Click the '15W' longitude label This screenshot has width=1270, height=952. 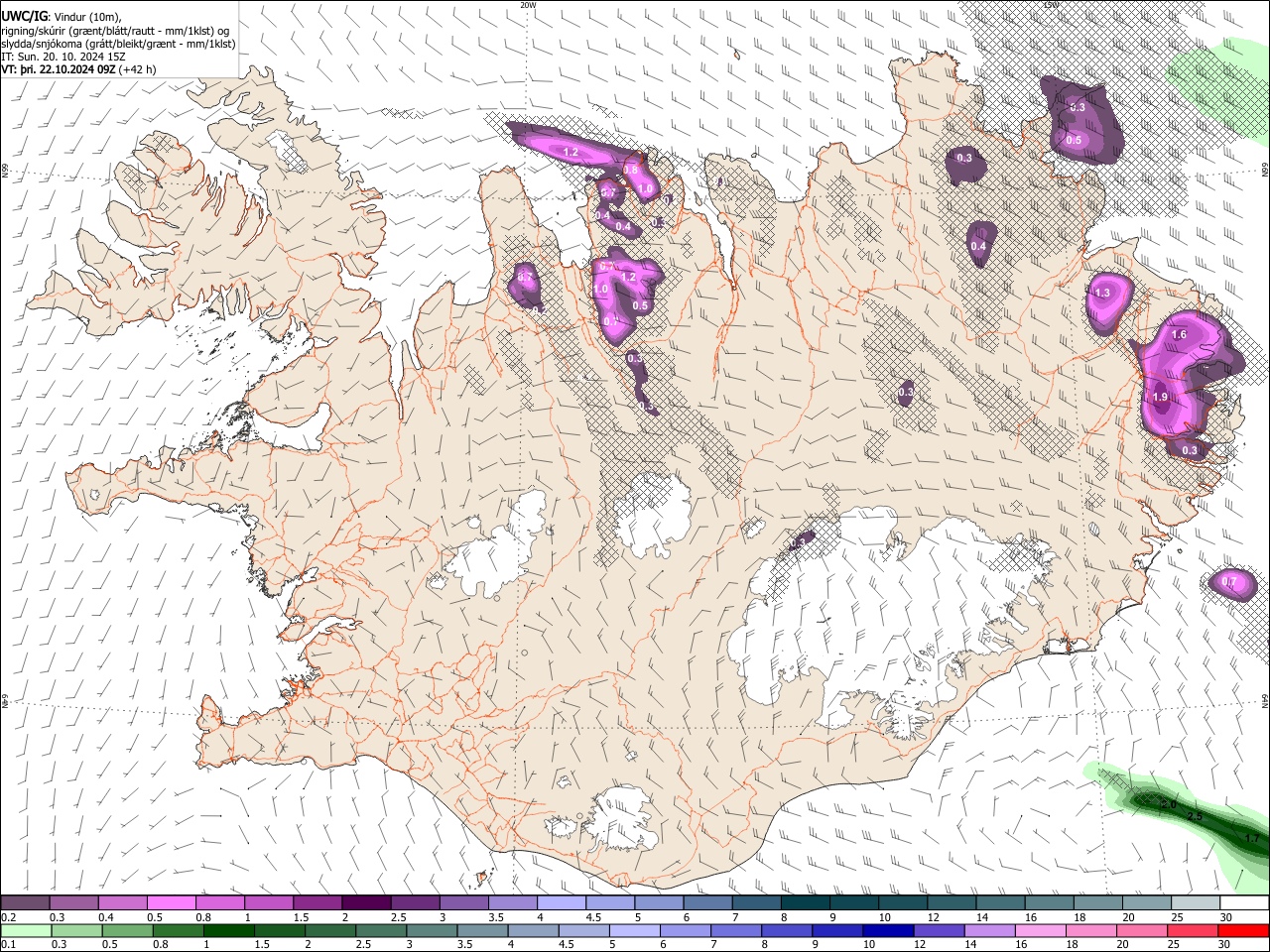coord(1051,5)
